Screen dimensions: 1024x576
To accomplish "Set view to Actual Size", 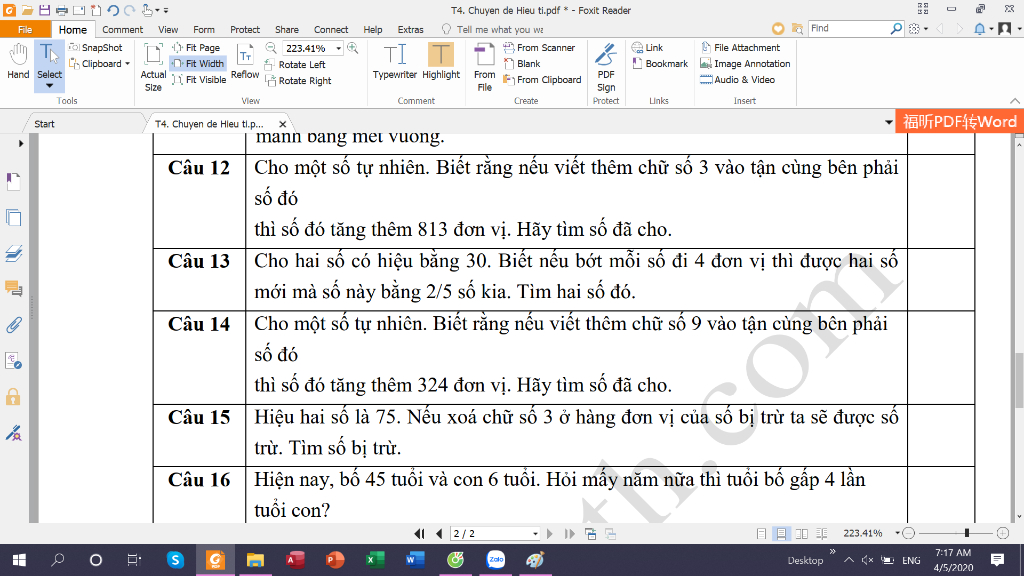I will pyautogui.click(x=153, y=67).
